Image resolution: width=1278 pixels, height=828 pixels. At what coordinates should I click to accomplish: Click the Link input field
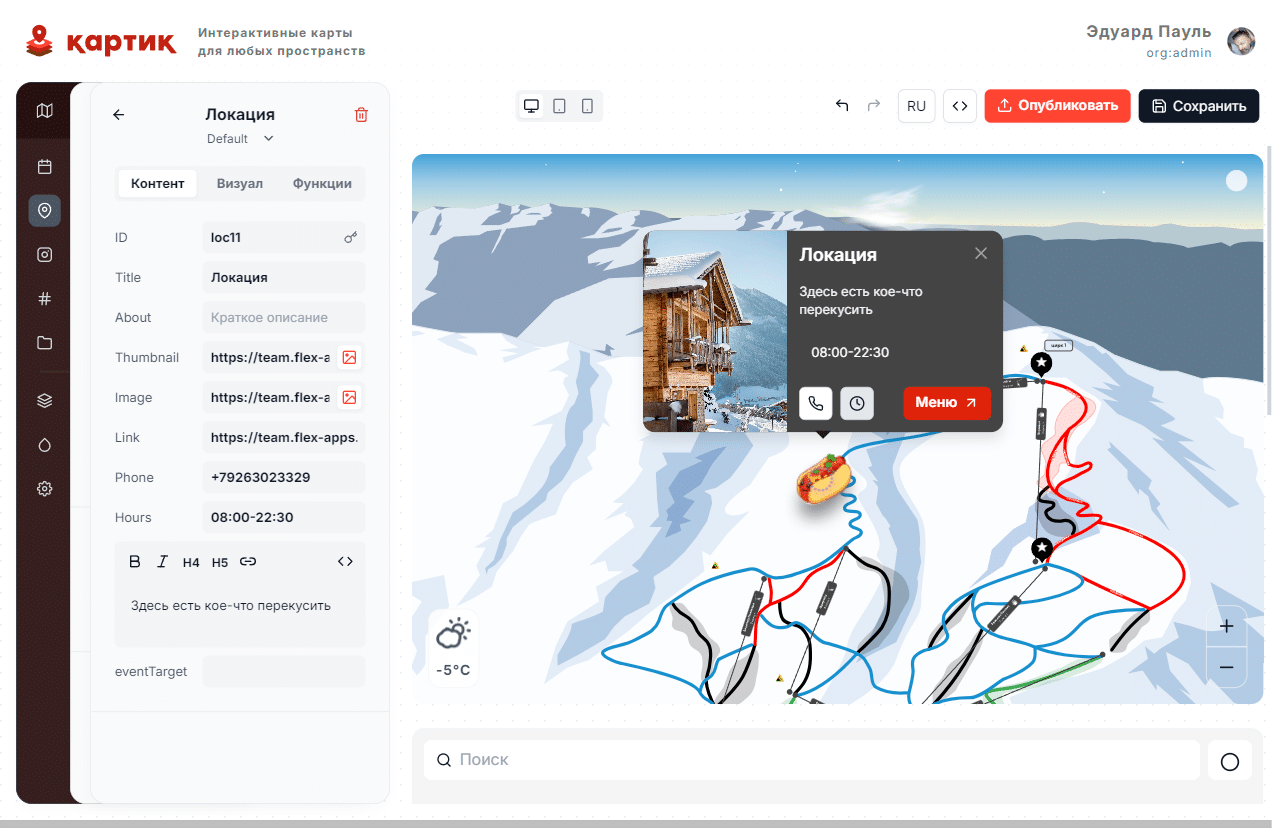(x=284, y=437)
